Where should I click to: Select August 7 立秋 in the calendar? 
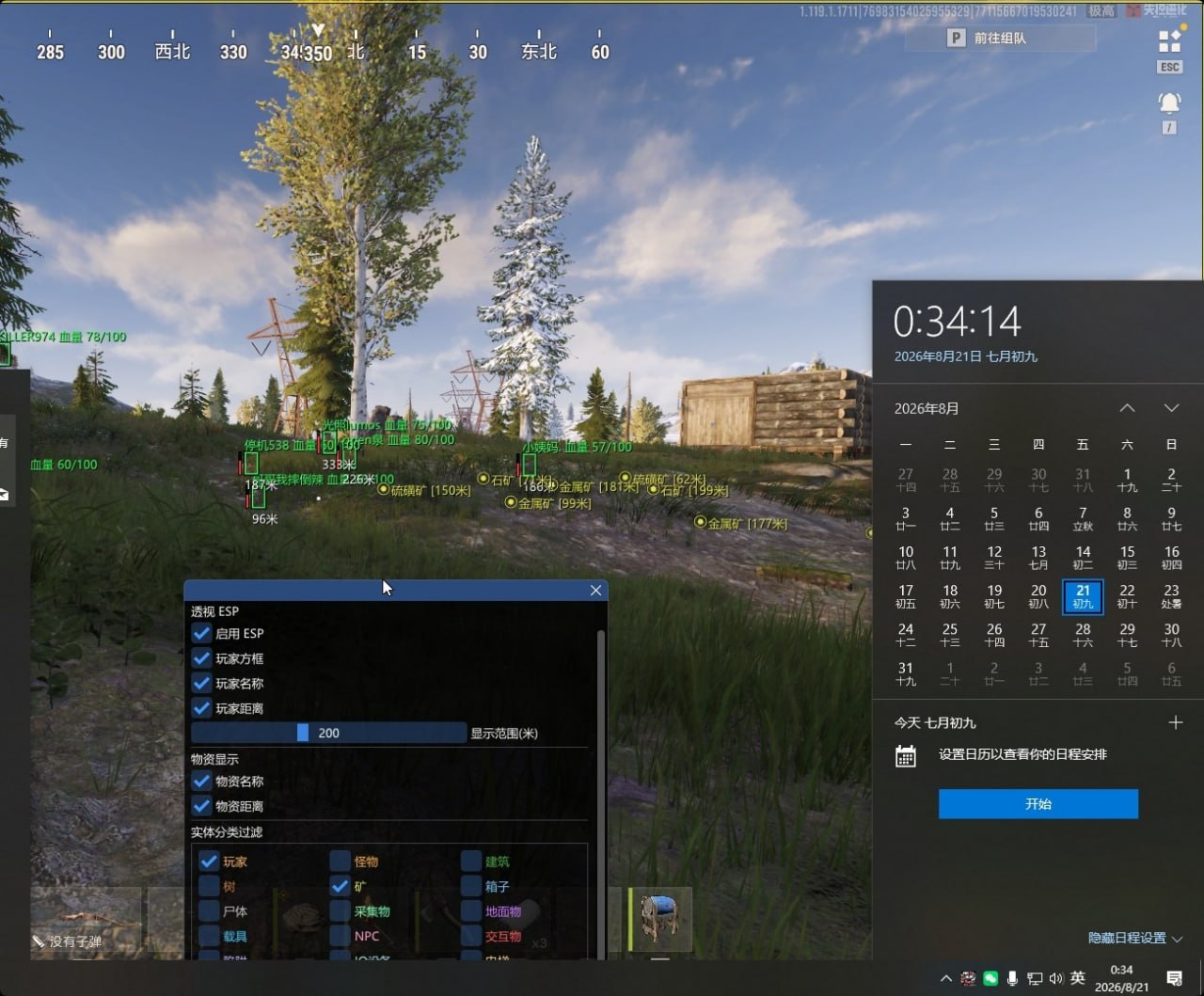point(1083,519)
